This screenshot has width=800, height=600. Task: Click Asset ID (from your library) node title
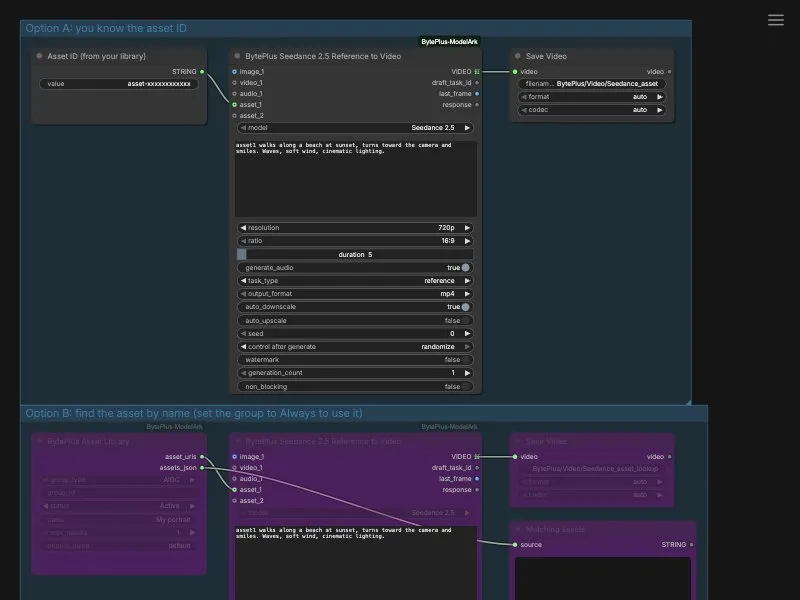(96, 56)
